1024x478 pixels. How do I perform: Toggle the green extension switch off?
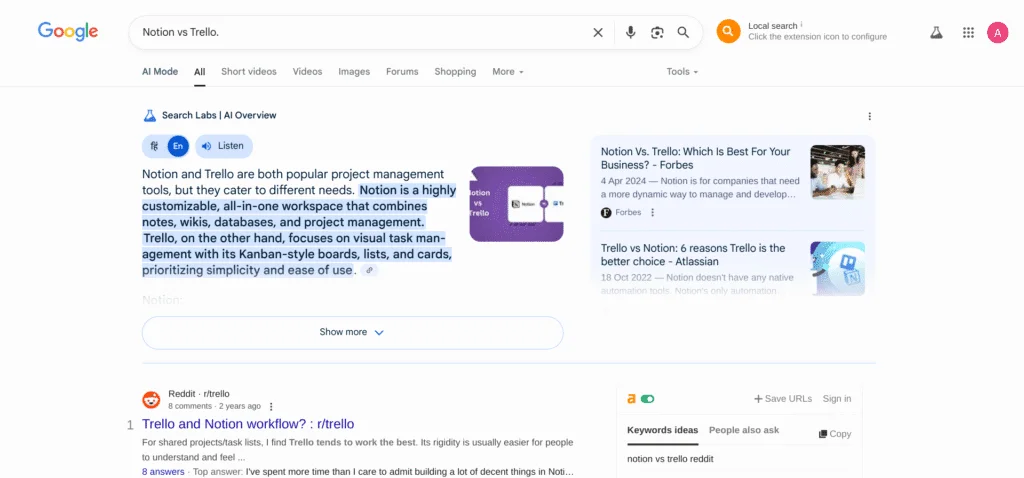pyautogui.click(x=648, y=399)
